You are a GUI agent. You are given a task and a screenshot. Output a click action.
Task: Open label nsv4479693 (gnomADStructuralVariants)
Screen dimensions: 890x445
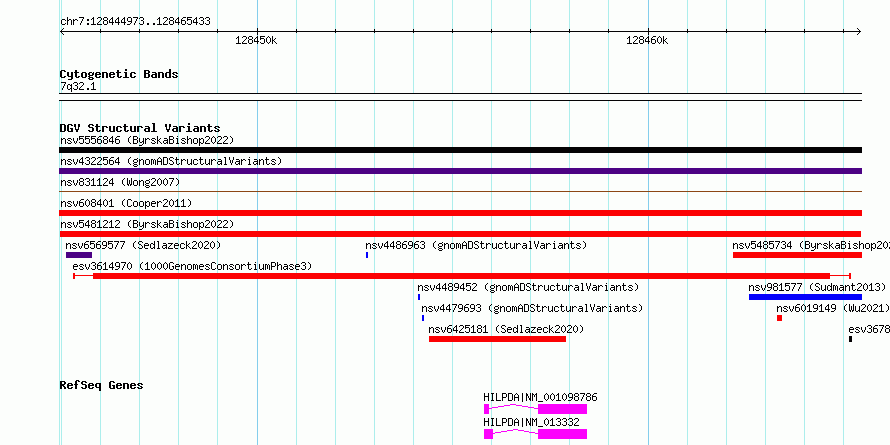(x=532, y=308)
